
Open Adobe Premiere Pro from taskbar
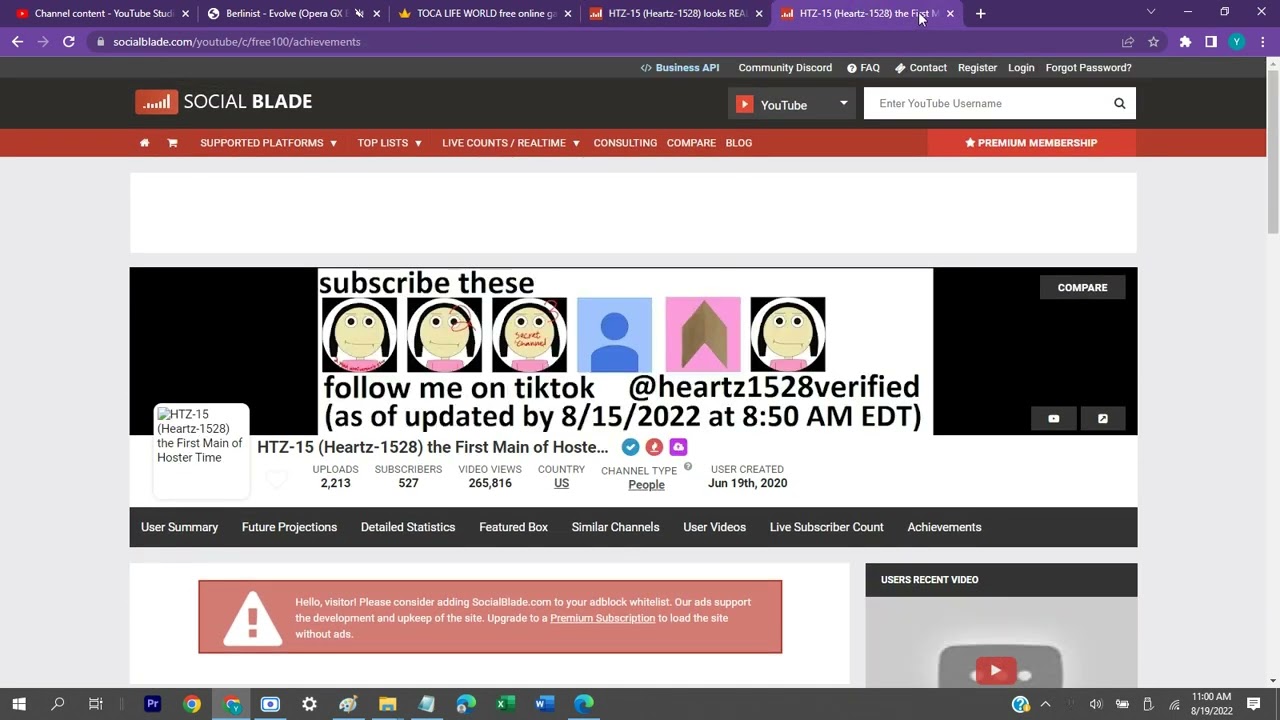[x=152, y=704]
